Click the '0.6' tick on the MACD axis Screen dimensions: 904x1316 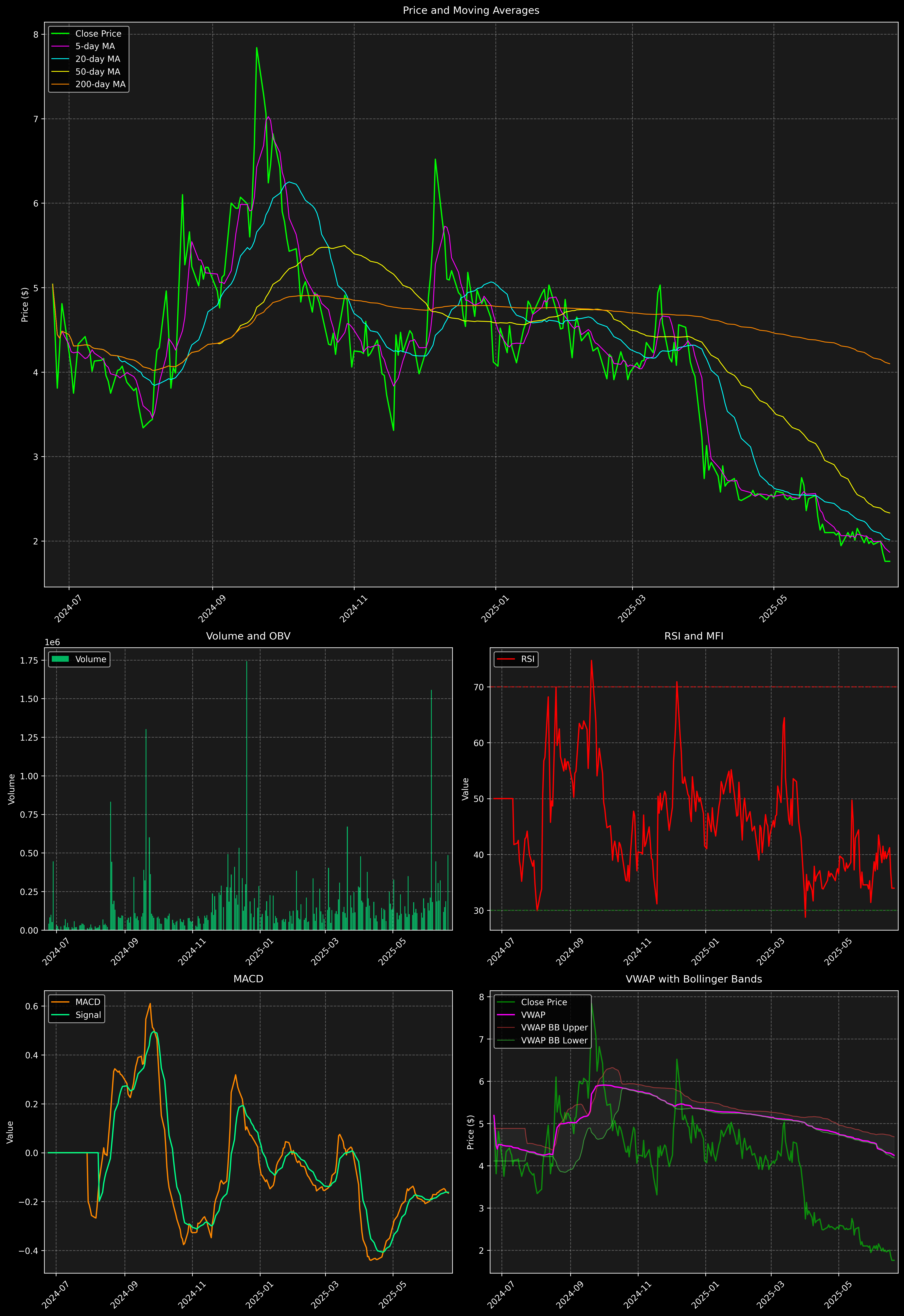(x=32, y=1006)
